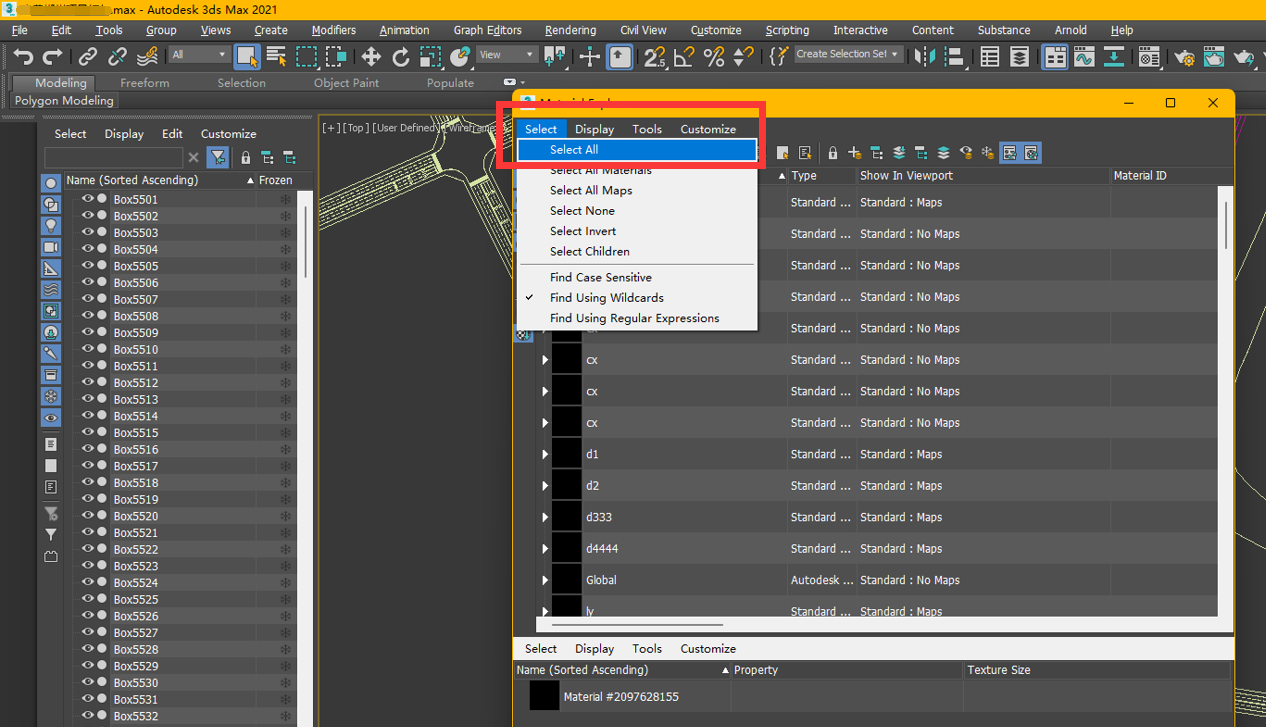
Task: Activate Bind to Space Warp tool
Action: click(147, 56)
